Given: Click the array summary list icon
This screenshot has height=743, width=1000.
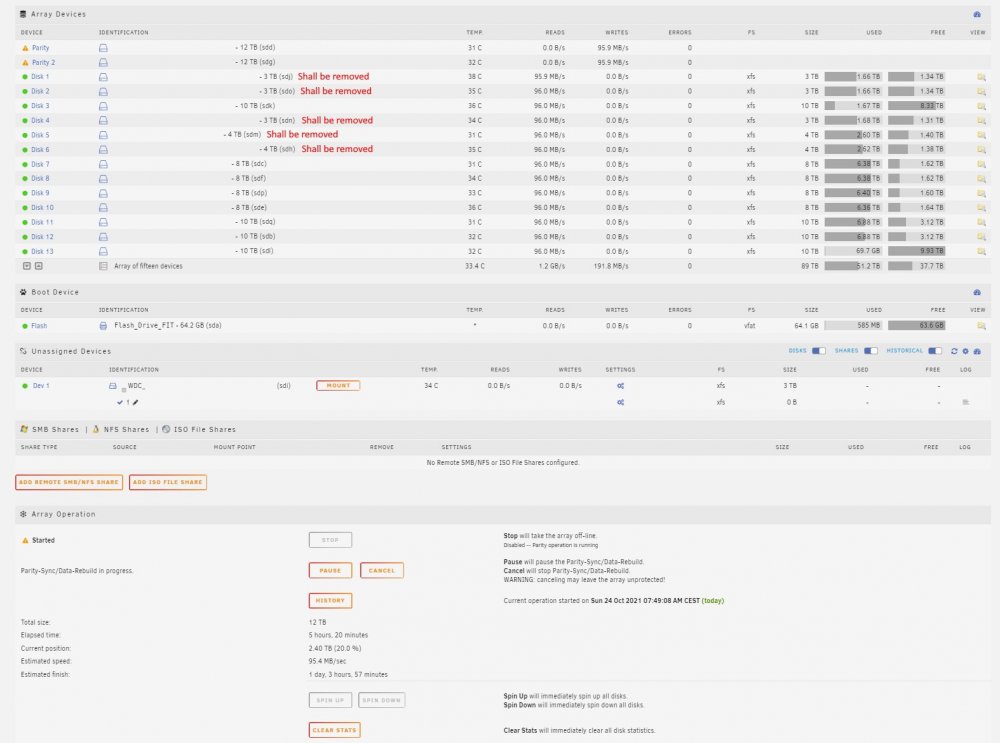Looking at the screenshot, I should (103, 266).
